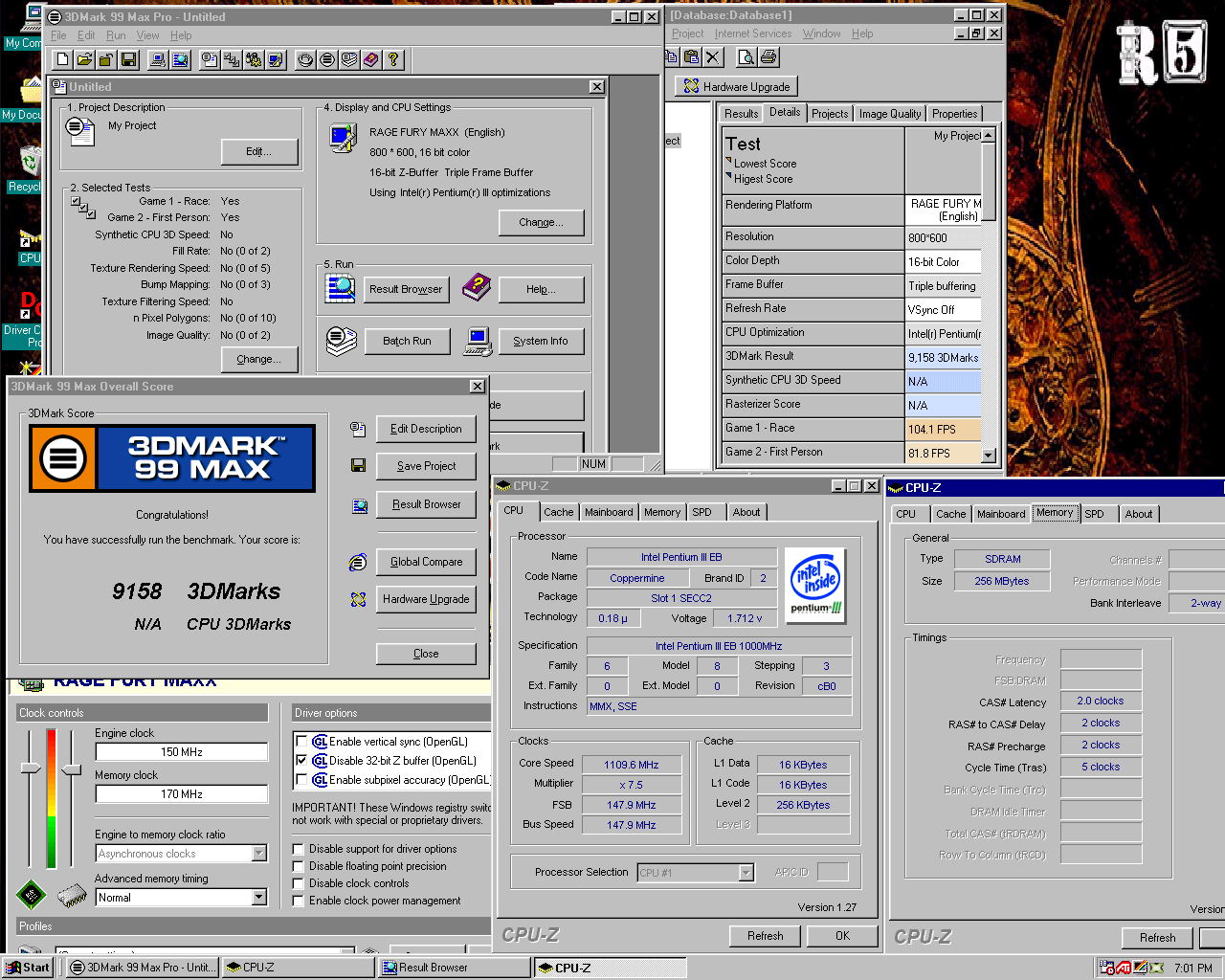Close the Overall Score dialog with Close button
1225x980 pixels.
point(426,654)
